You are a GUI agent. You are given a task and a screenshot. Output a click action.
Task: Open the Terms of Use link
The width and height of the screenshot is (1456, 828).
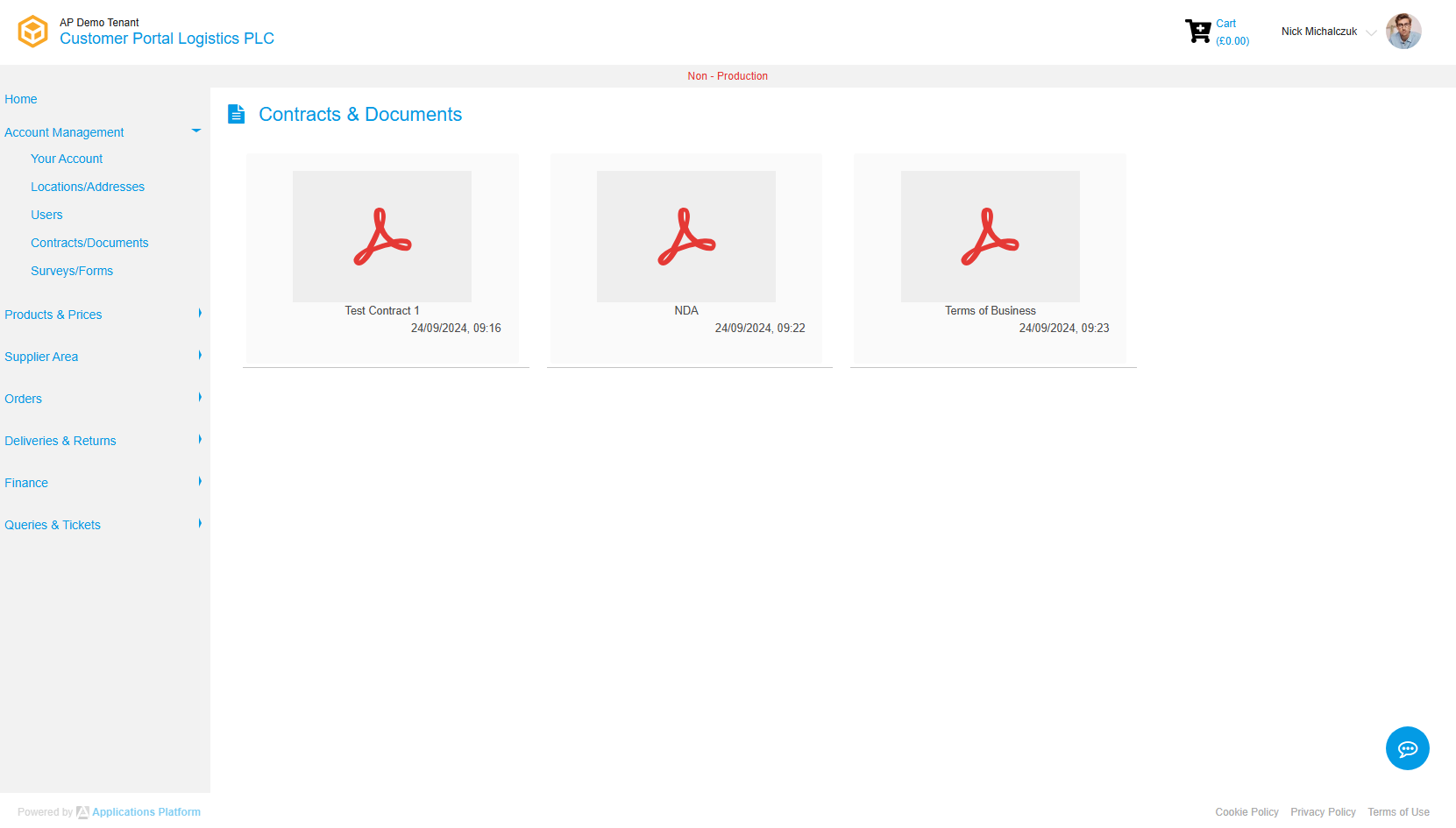pos(1398,812)
